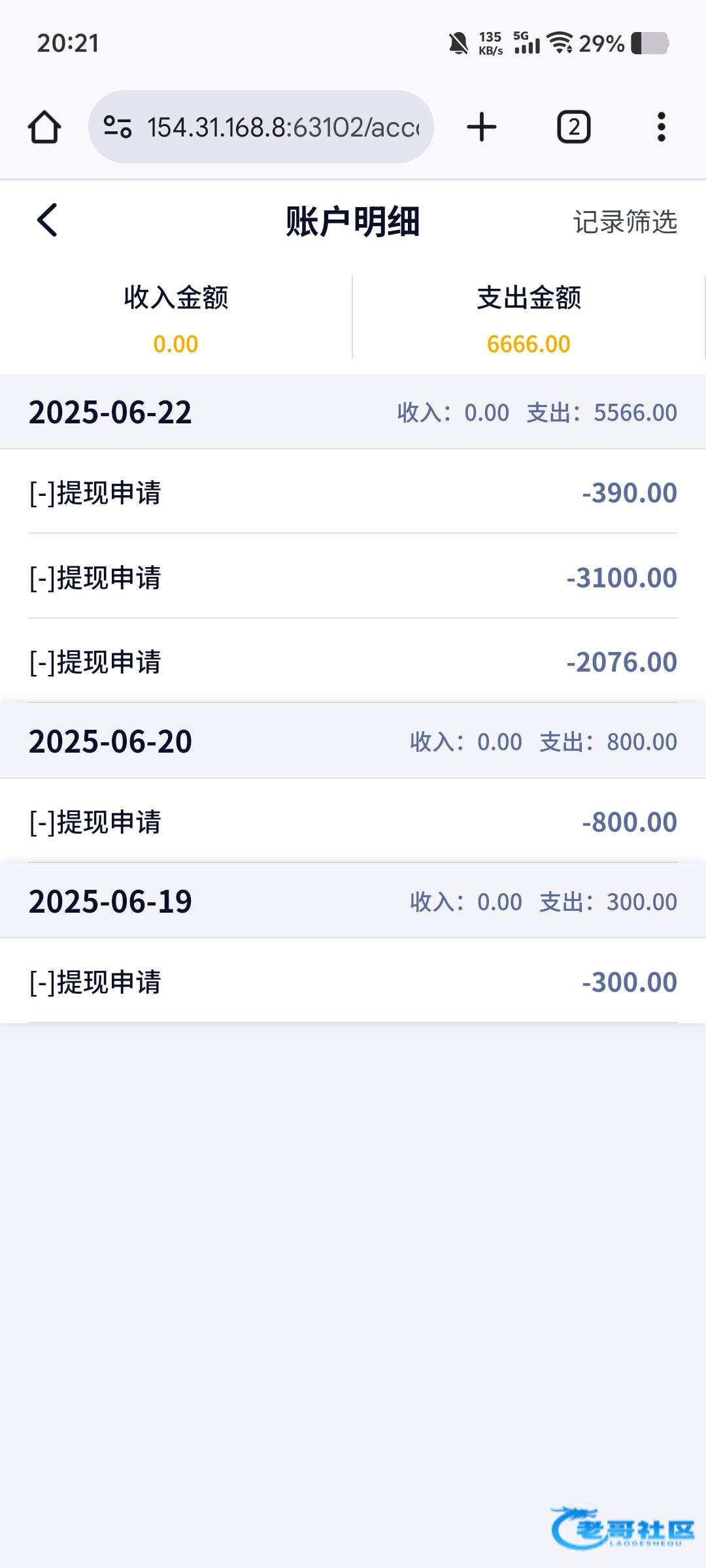This screenshot has height=1568, width=706.
Task: Open the browser three-dot menu
Action: coord(662,127)
